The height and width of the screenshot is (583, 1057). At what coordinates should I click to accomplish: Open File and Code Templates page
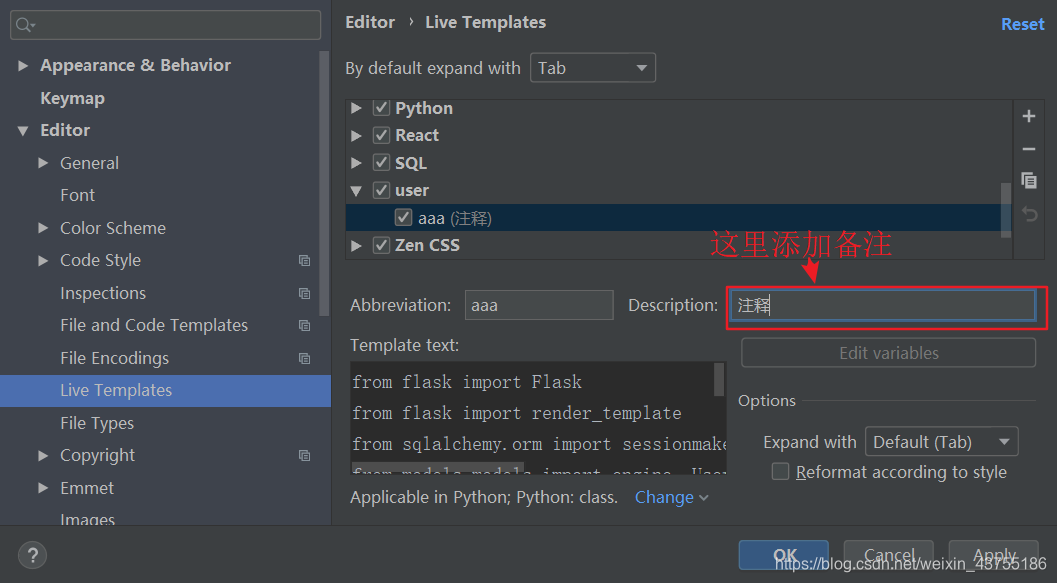tap(154, 326)
